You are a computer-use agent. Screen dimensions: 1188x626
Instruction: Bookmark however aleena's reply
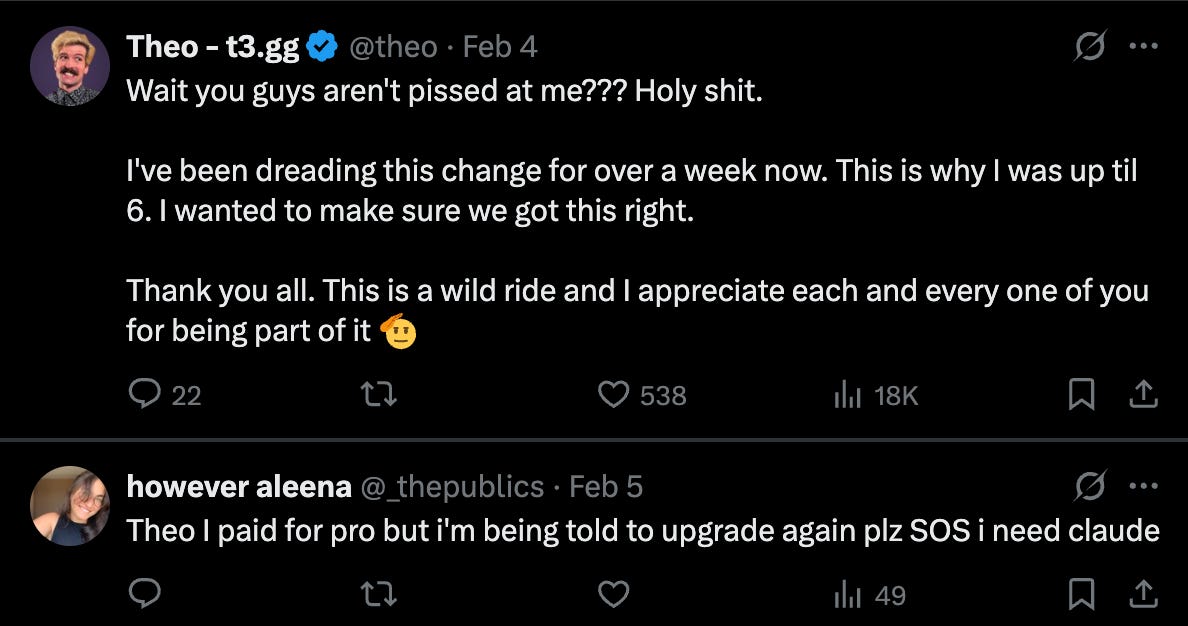coord(1081,595)
